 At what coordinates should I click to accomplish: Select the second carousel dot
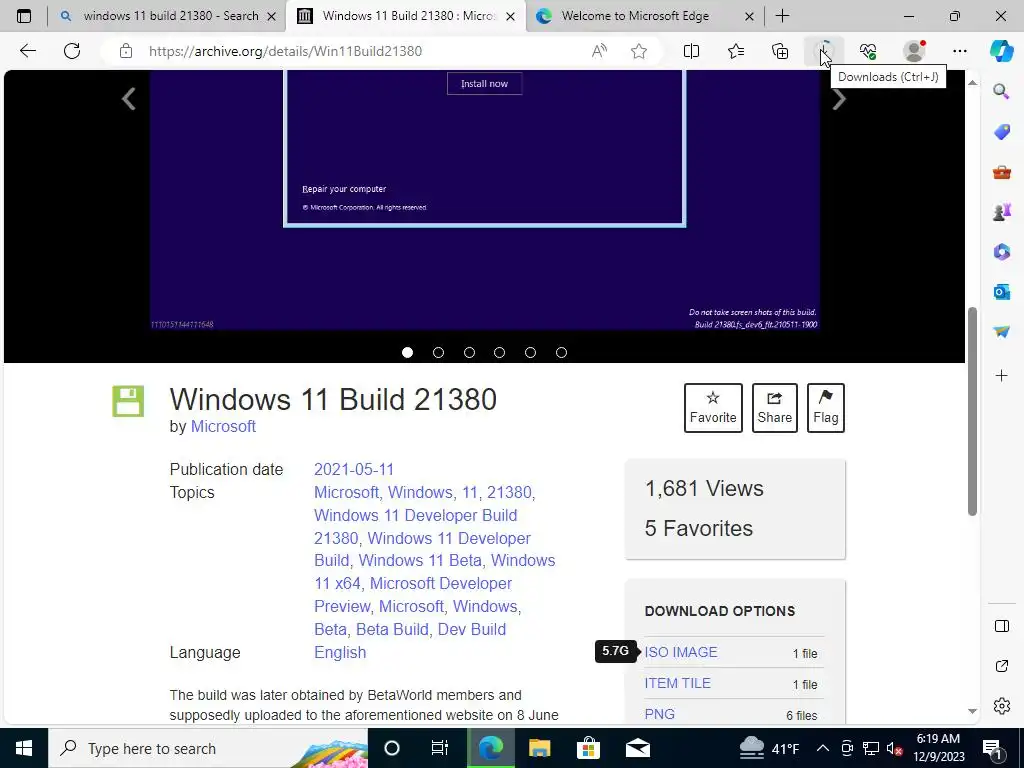click(x=438, y=353)
